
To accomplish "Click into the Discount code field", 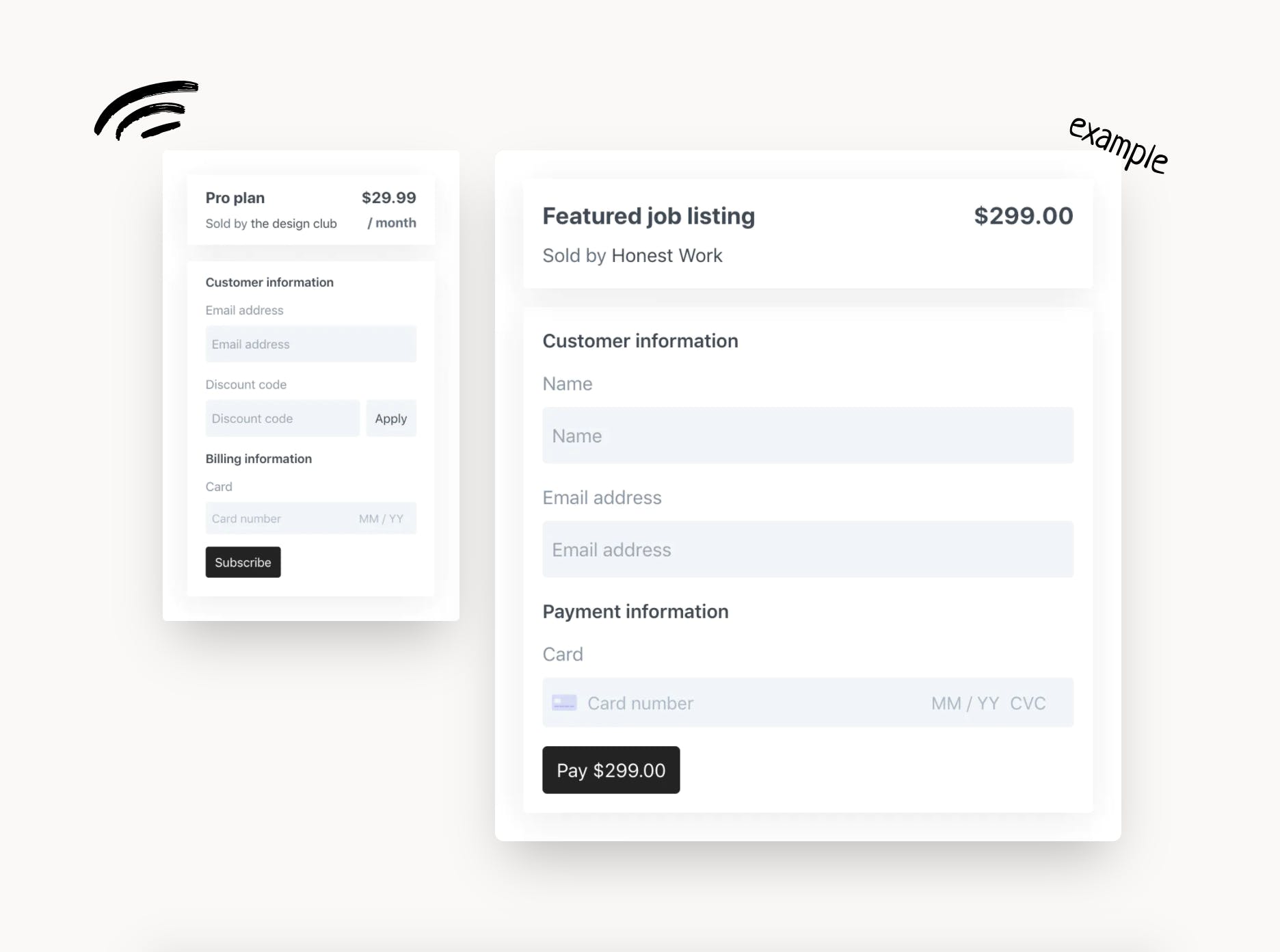I will click(x=282, y=419).
